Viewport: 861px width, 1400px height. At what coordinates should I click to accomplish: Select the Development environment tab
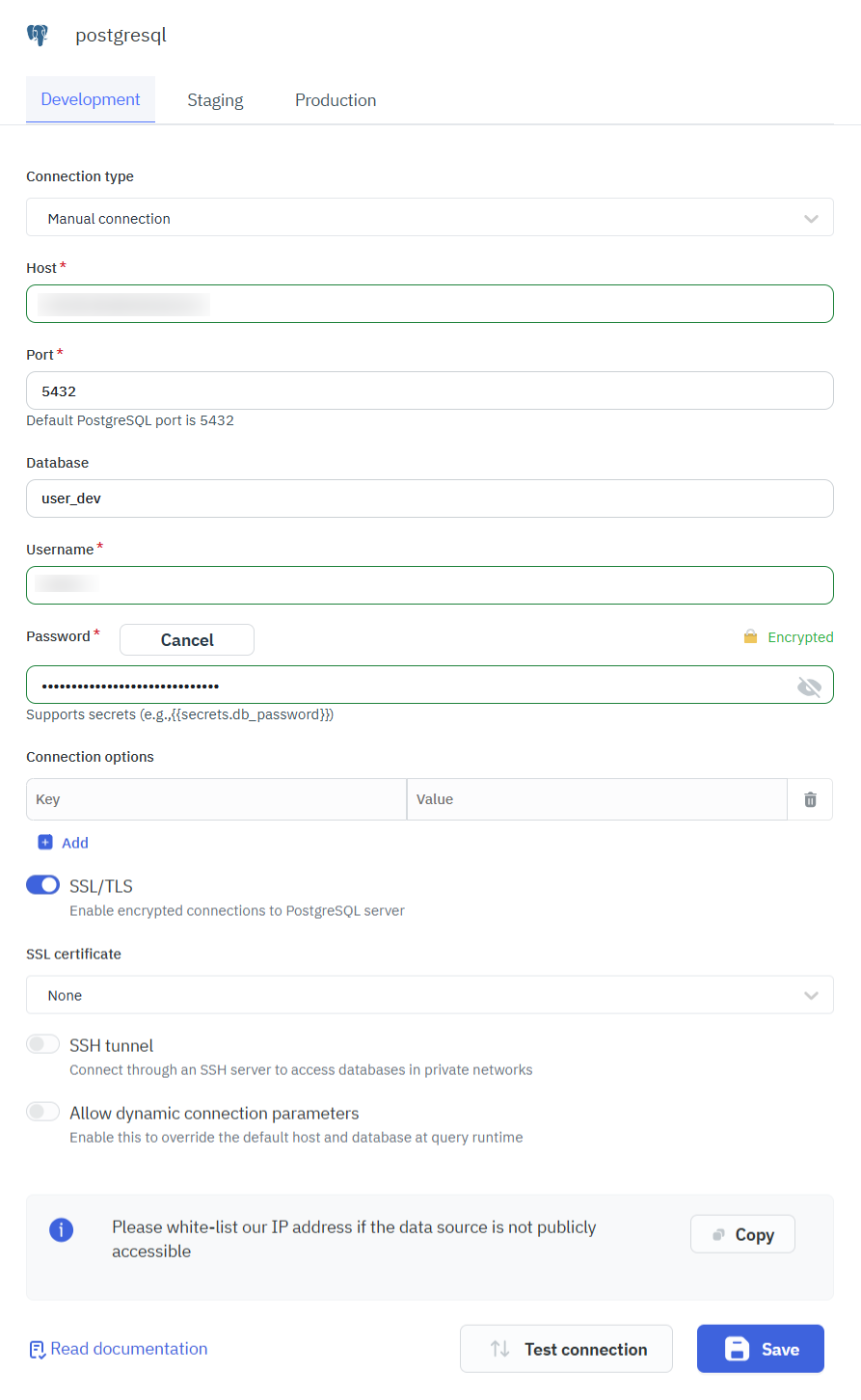(x=91, y=99)
